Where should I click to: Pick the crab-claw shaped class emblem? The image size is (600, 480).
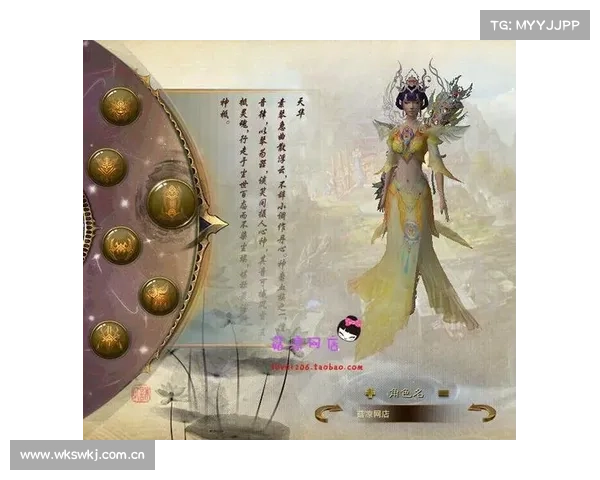click(122, 245)
